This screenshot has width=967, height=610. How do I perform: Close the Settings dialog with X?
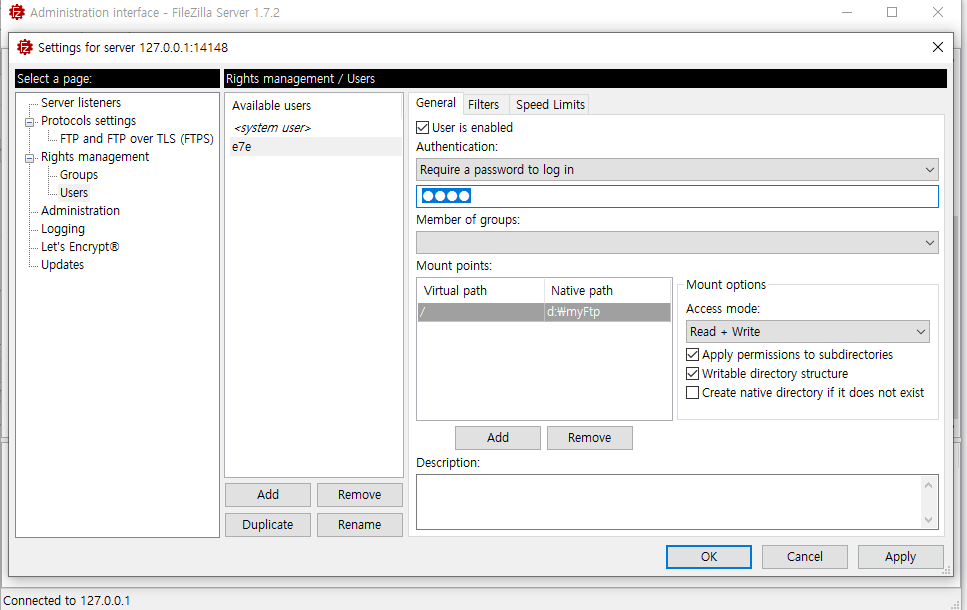pyautogui.click(x=937, y=47)
